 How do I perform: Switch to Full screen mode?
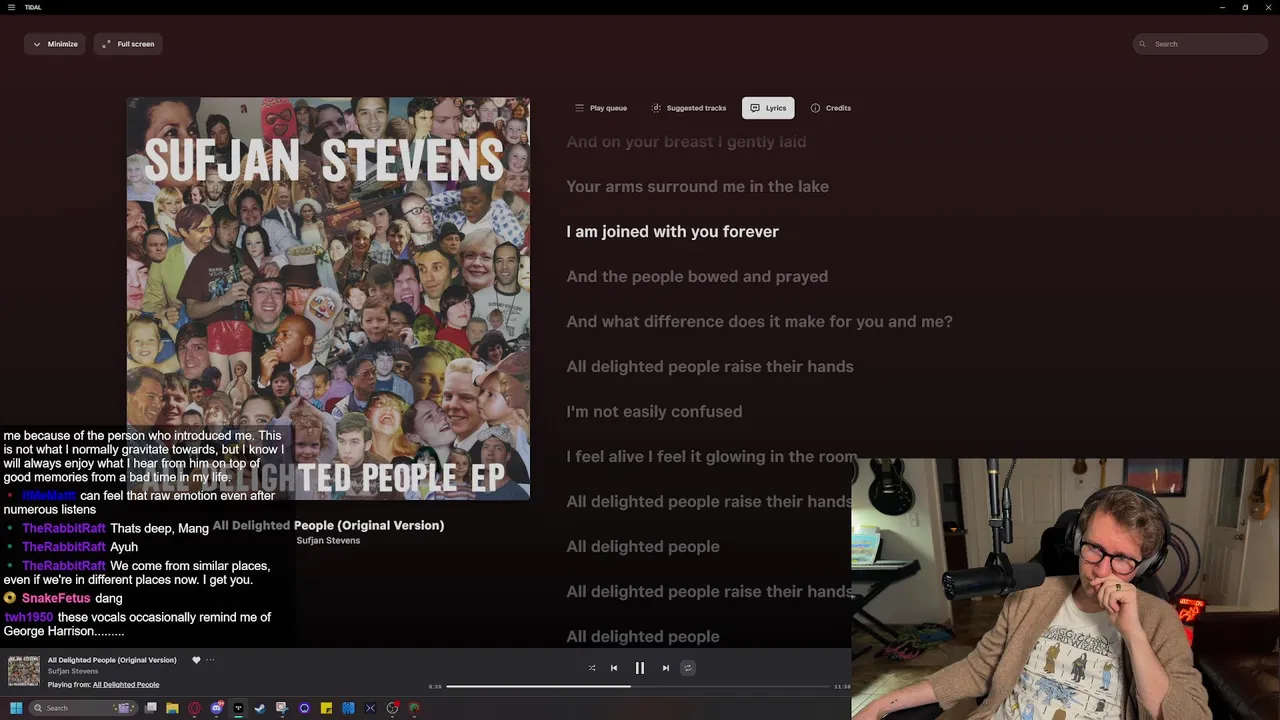tap(129, 44)
